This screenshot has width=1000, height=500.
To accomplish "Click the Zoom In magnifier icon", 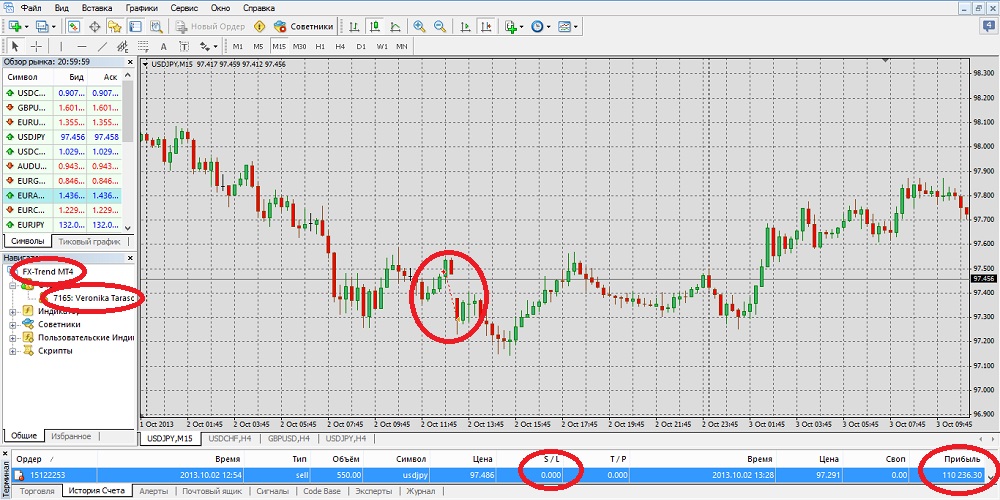I will coord(419,26).
